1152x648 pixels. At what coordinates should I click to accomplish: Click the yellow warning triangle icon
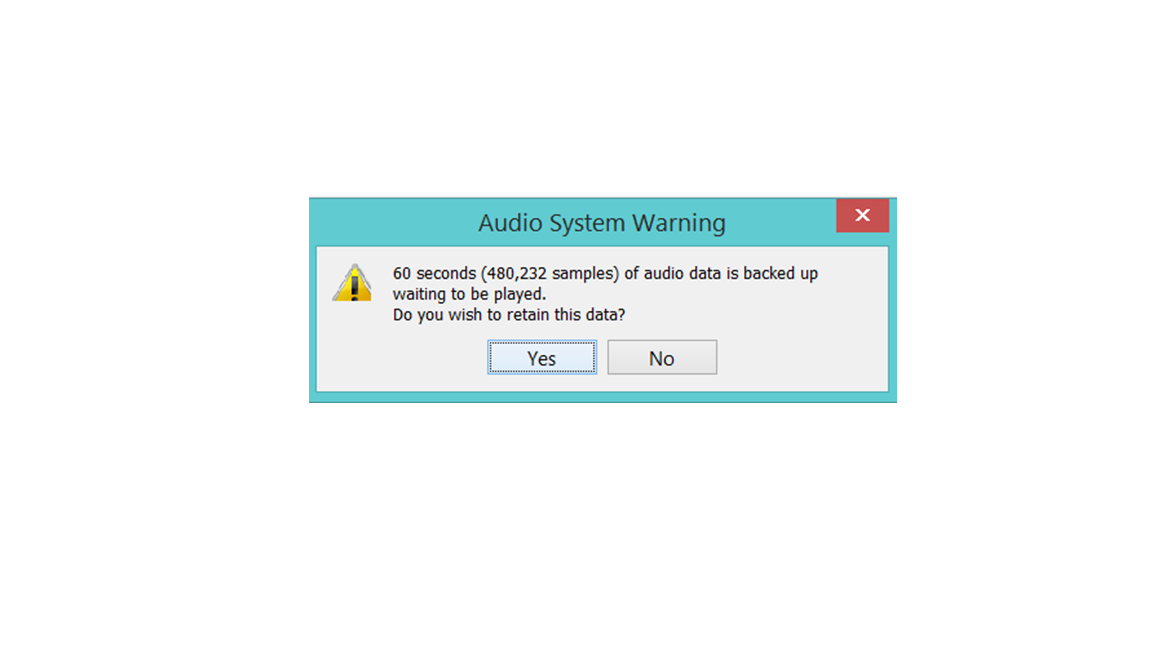353,283
